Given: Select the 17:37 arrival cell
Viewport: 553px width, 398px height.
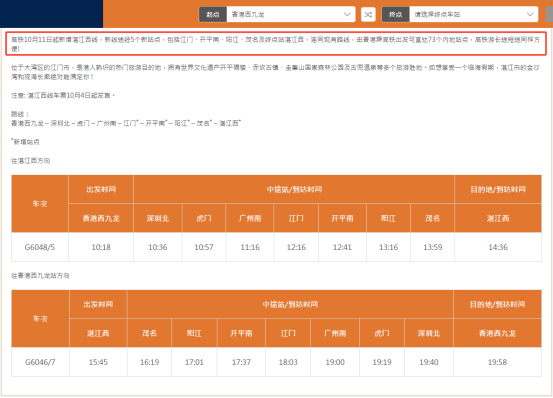Looking at the screenshot, I should (x=241, y=362).
